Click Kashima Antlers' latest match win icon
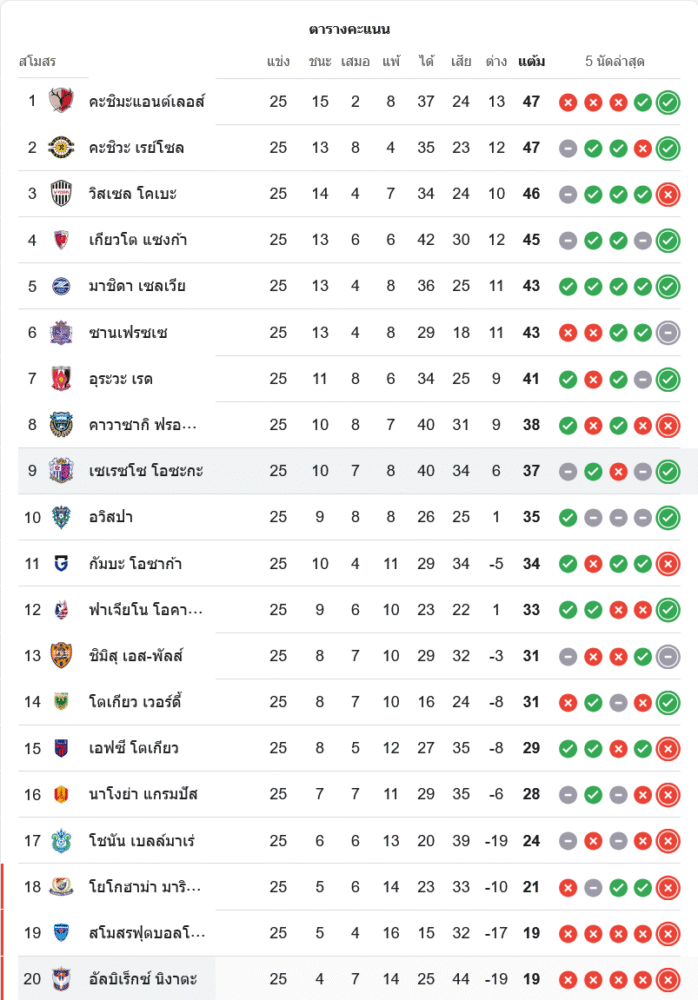Image resolution: width=698 pixels, height=1000 pixels. click(x=668, y=101)
